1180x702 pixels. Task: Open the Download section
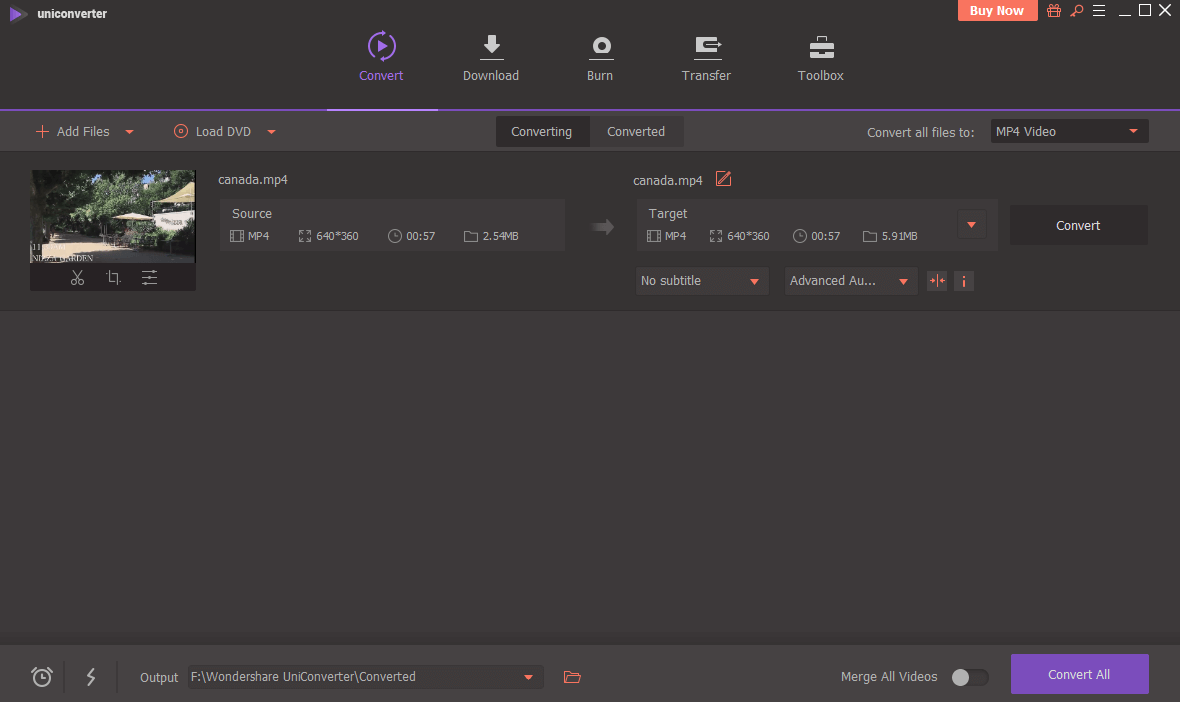491,58
